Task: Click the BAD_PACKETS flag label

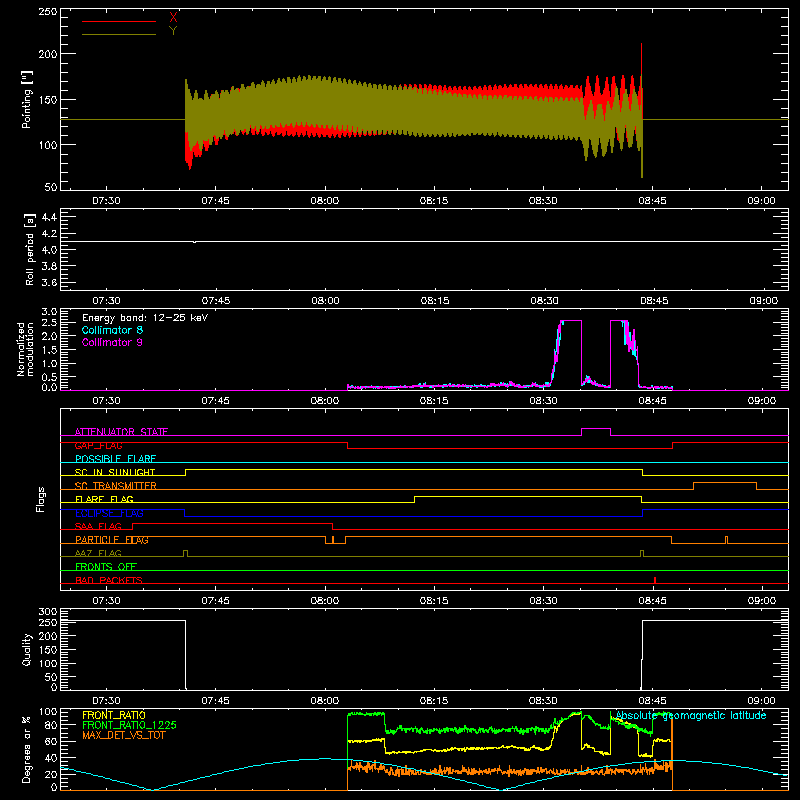Action: (x=109, y=580)
